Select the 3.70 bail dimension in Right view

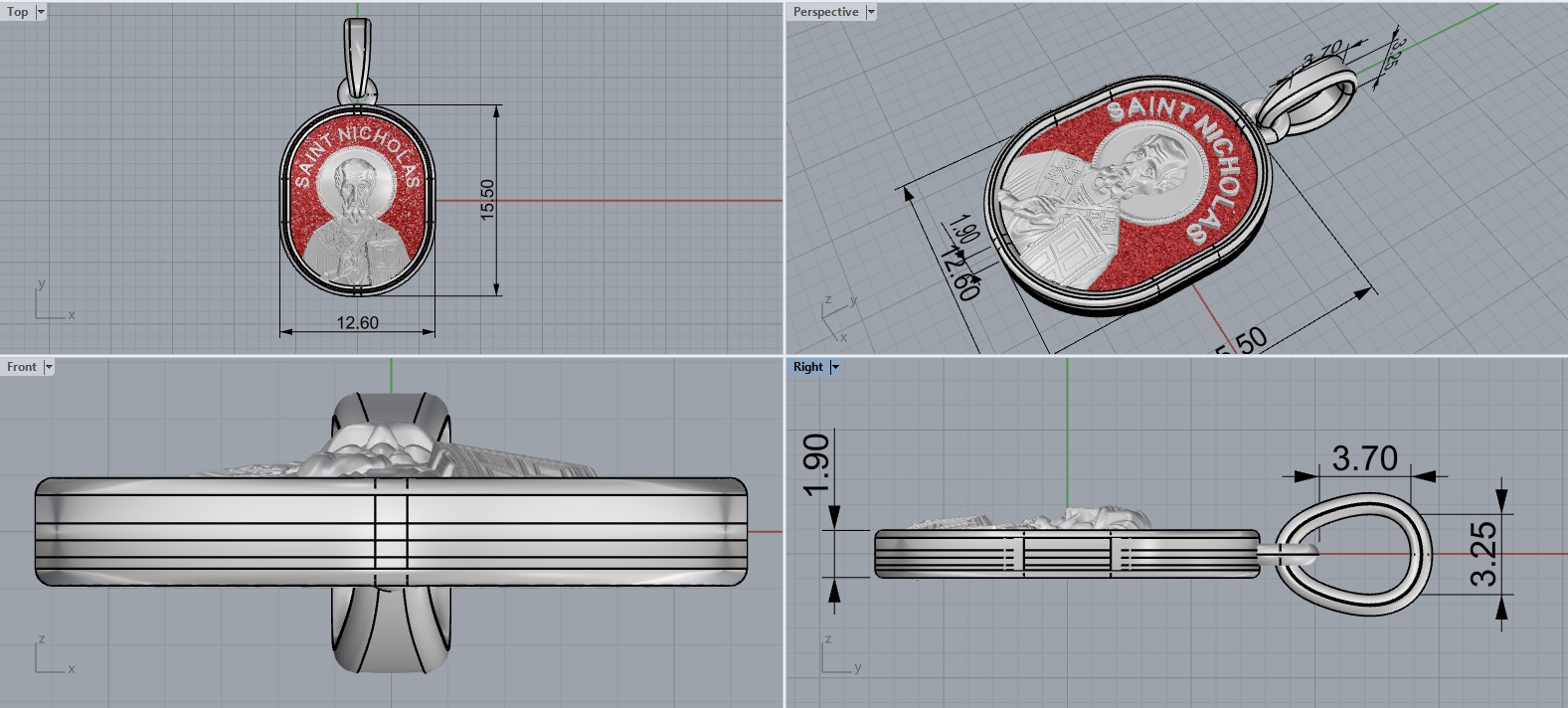click(1365, 458)
